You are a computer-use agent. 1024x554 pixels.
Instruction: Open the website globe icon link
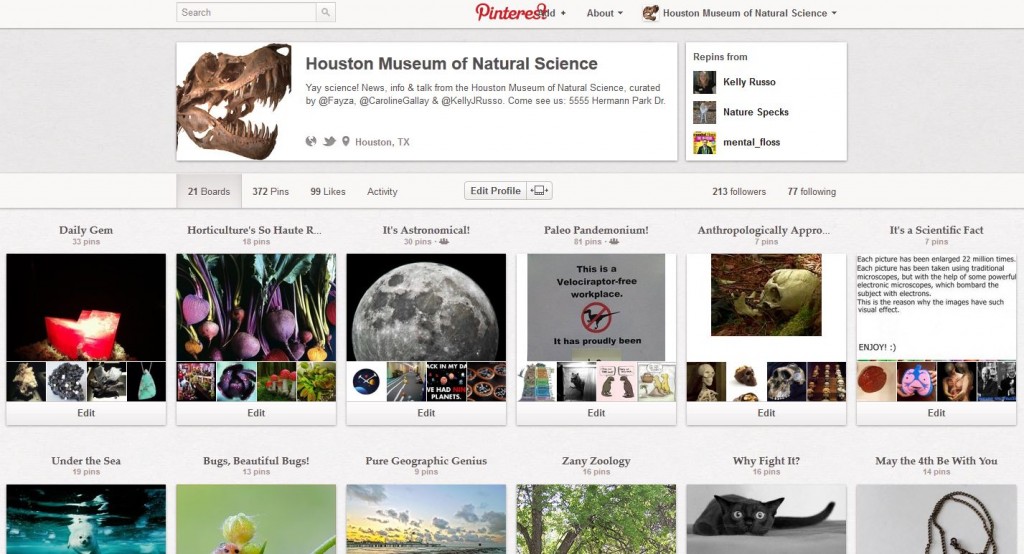click(x=311, y=142)
